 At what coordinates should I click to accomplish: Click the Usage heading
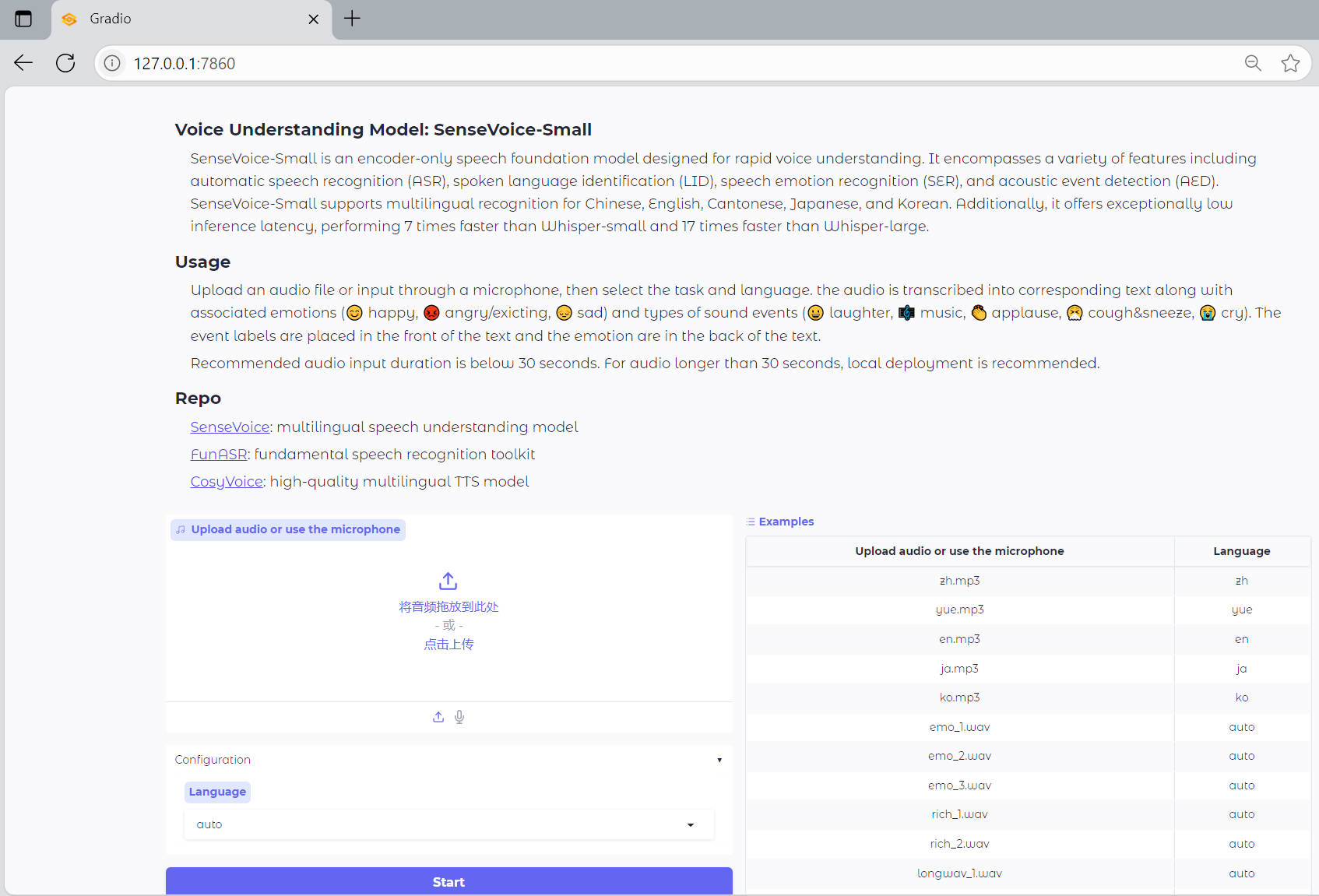[x=202, y=262]
